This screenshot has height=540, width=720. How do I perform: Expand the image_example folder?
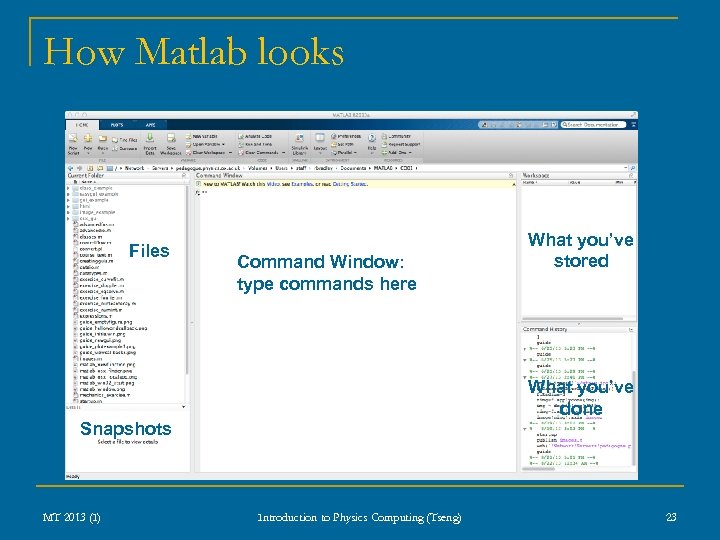[x=68, y=213]
